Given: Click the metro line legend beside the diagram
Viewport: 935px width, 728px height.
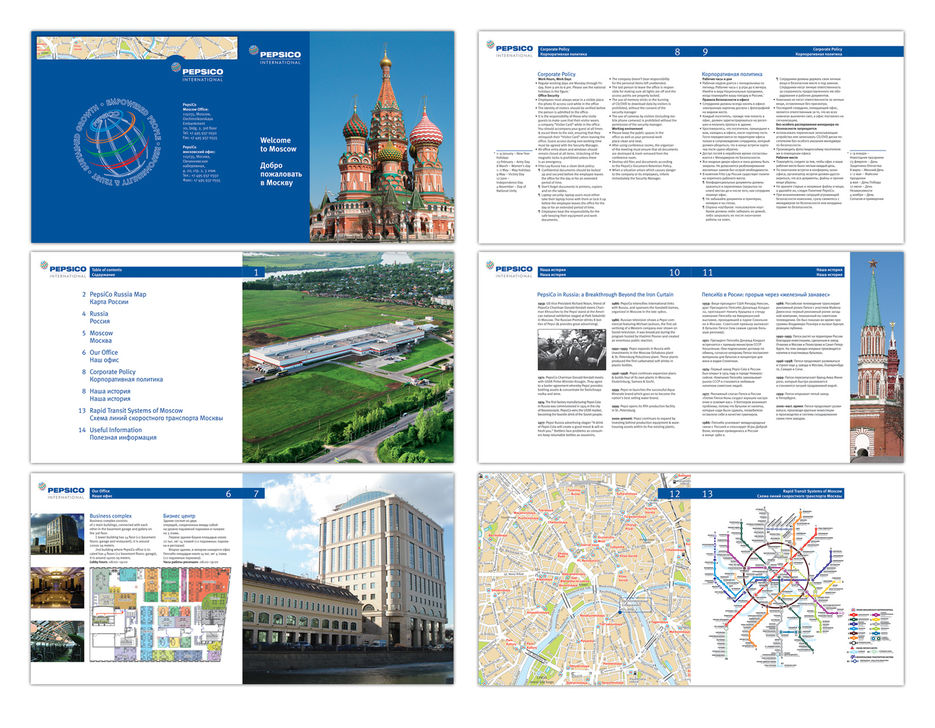Looking at the screenshot, I should [871, 634].
